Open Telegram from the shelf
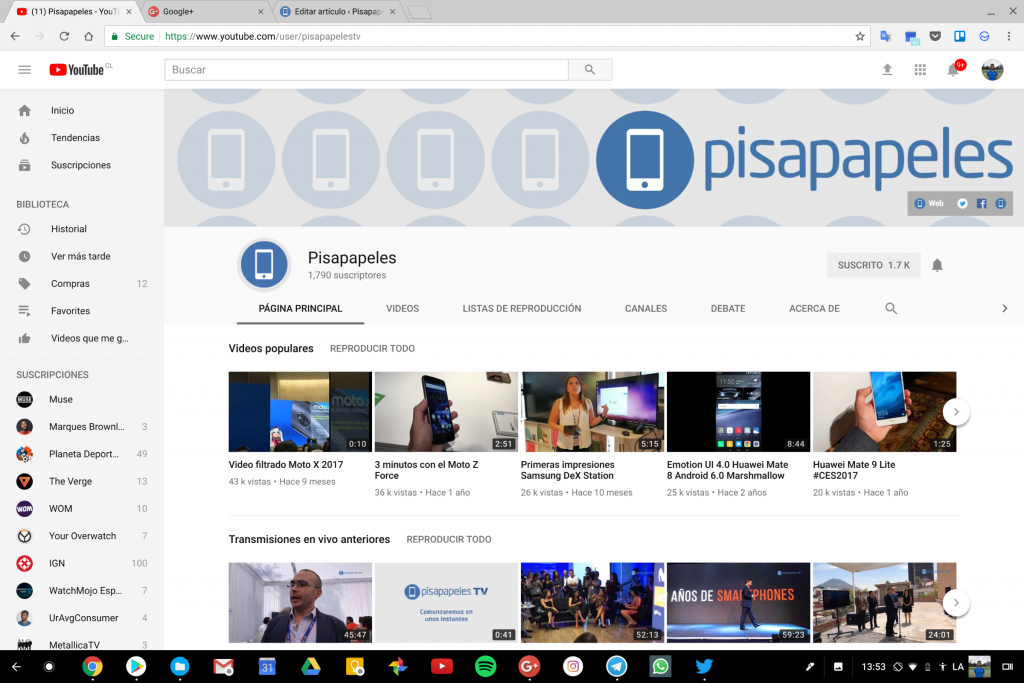 click(x=616, y=667)
